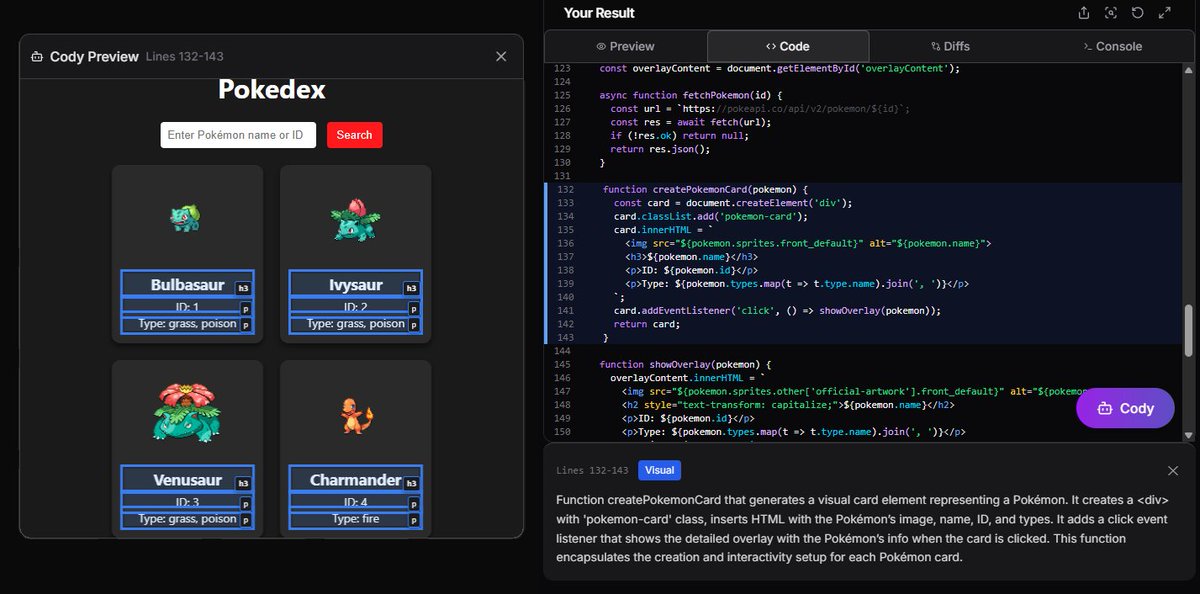
Task: Click the Enter Pokémon name or ID field
Action: 238,135
